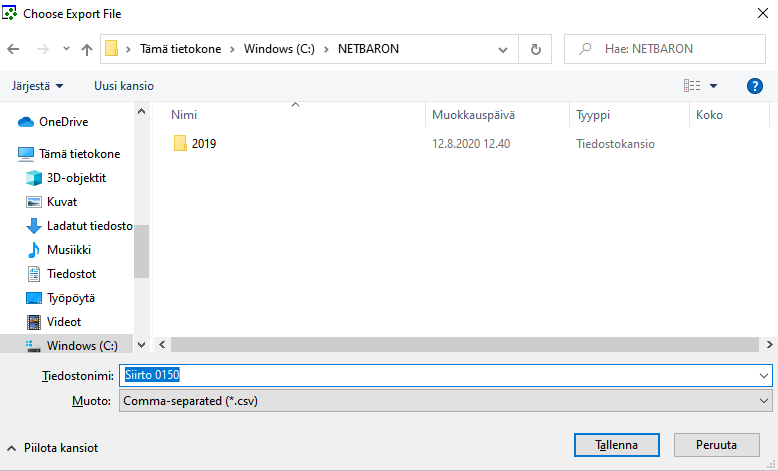Click the Back navigation arrow

[14, 49]
